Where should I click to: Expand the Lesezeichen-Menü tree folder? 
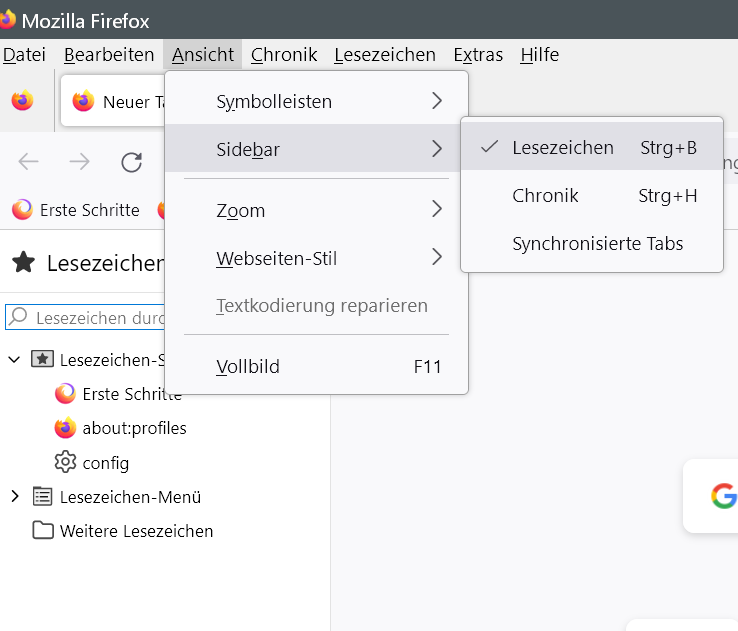[x=15, y=496]
